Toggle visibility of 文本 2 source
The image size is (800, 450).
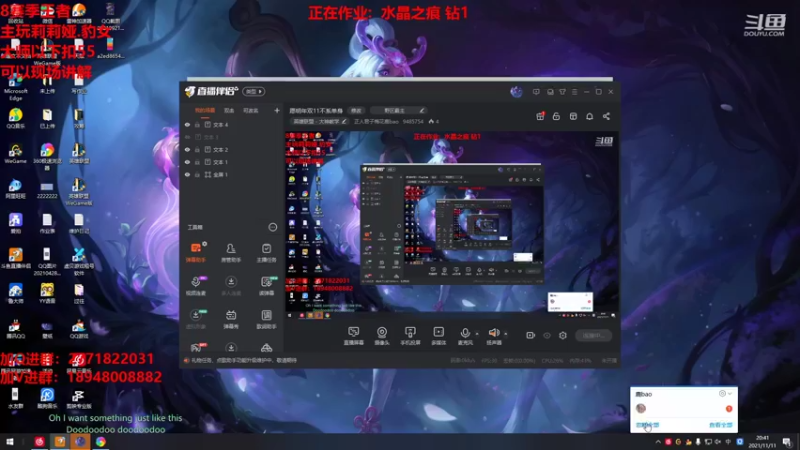187,149
